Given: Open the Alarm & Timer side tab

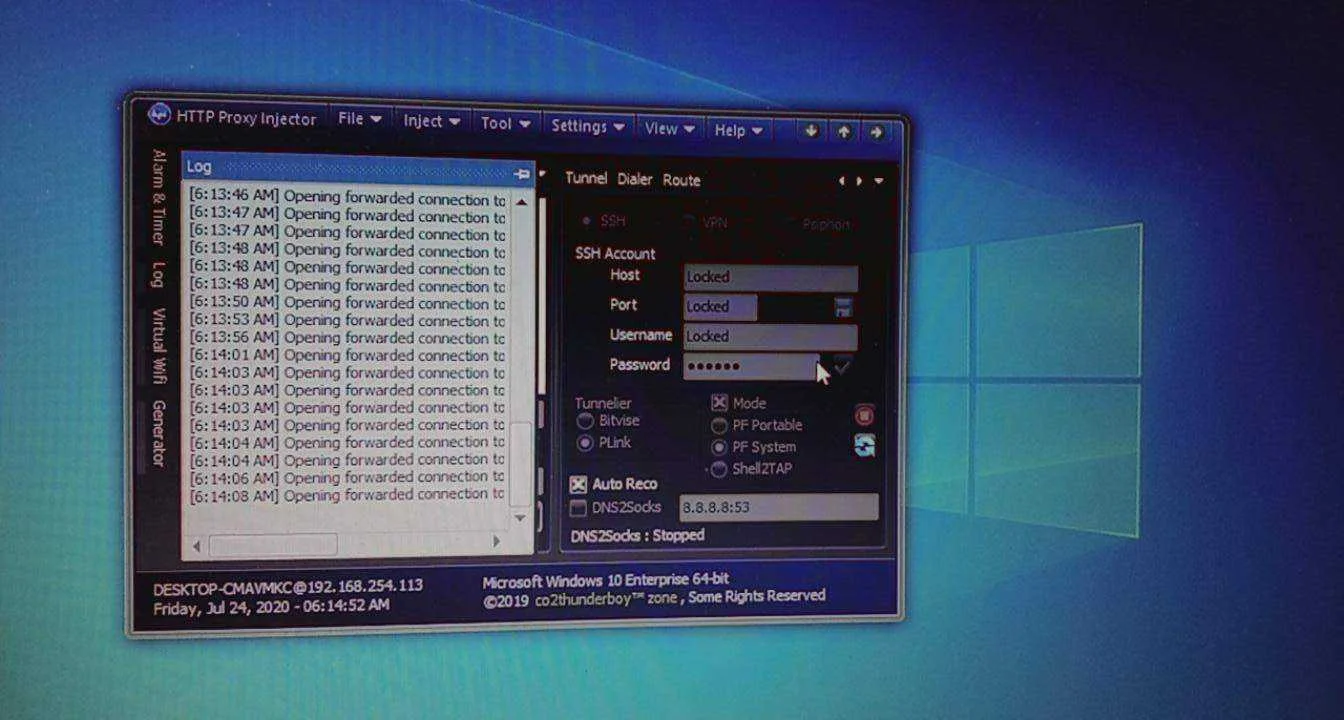Looking at the screenshot, I should point(158,197).
